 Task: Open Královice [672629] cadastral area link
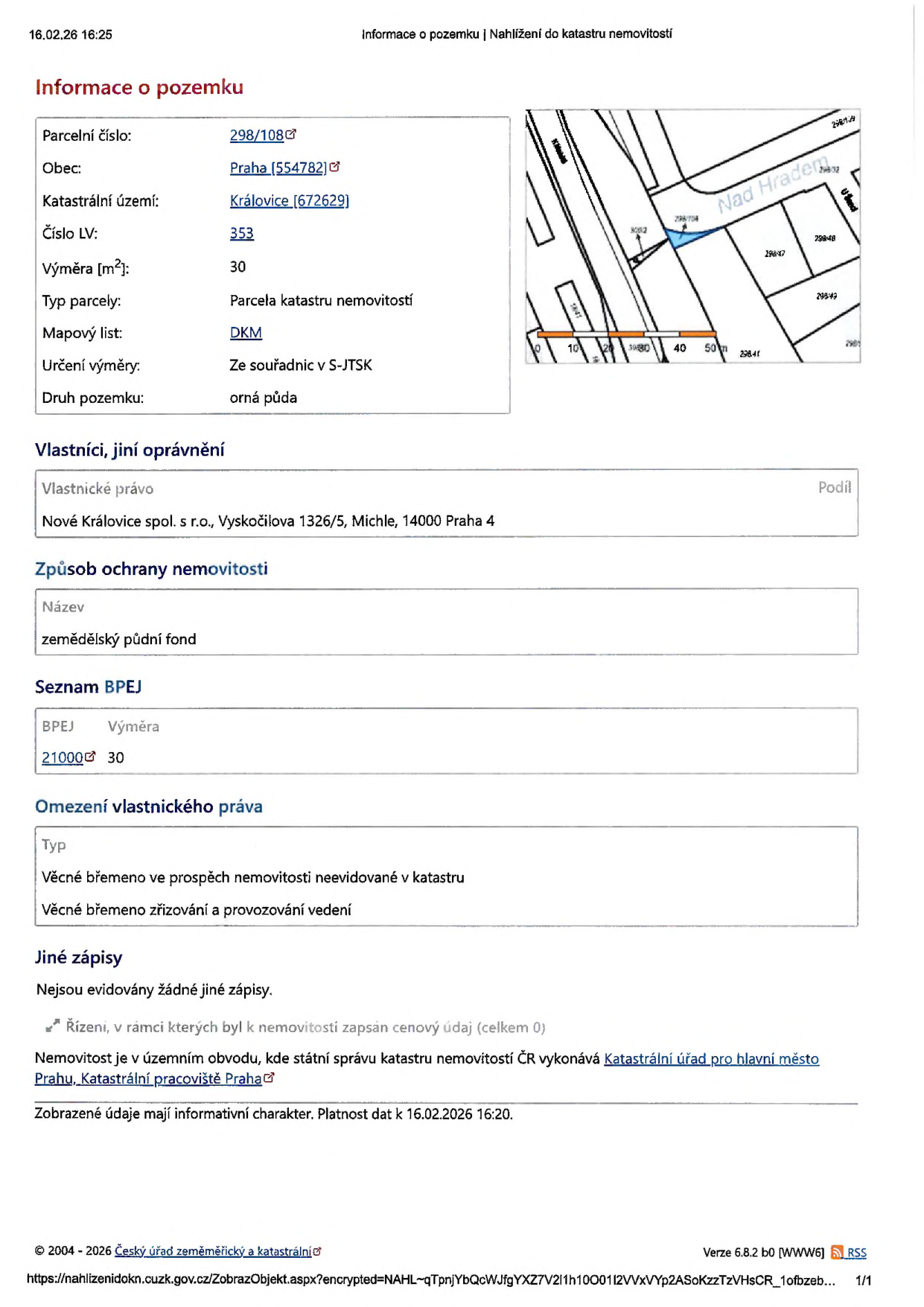tap(289, 201)
